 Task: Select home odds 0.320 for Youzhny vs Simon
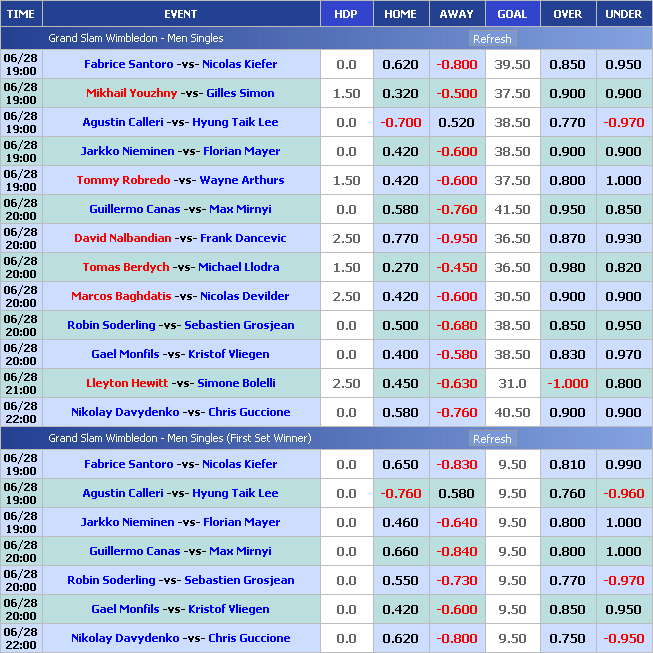(400, 93)
